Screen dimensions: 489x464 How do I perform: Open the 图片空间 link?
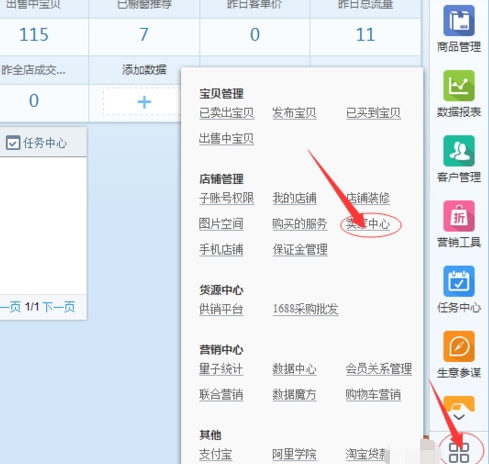[221, 224]
